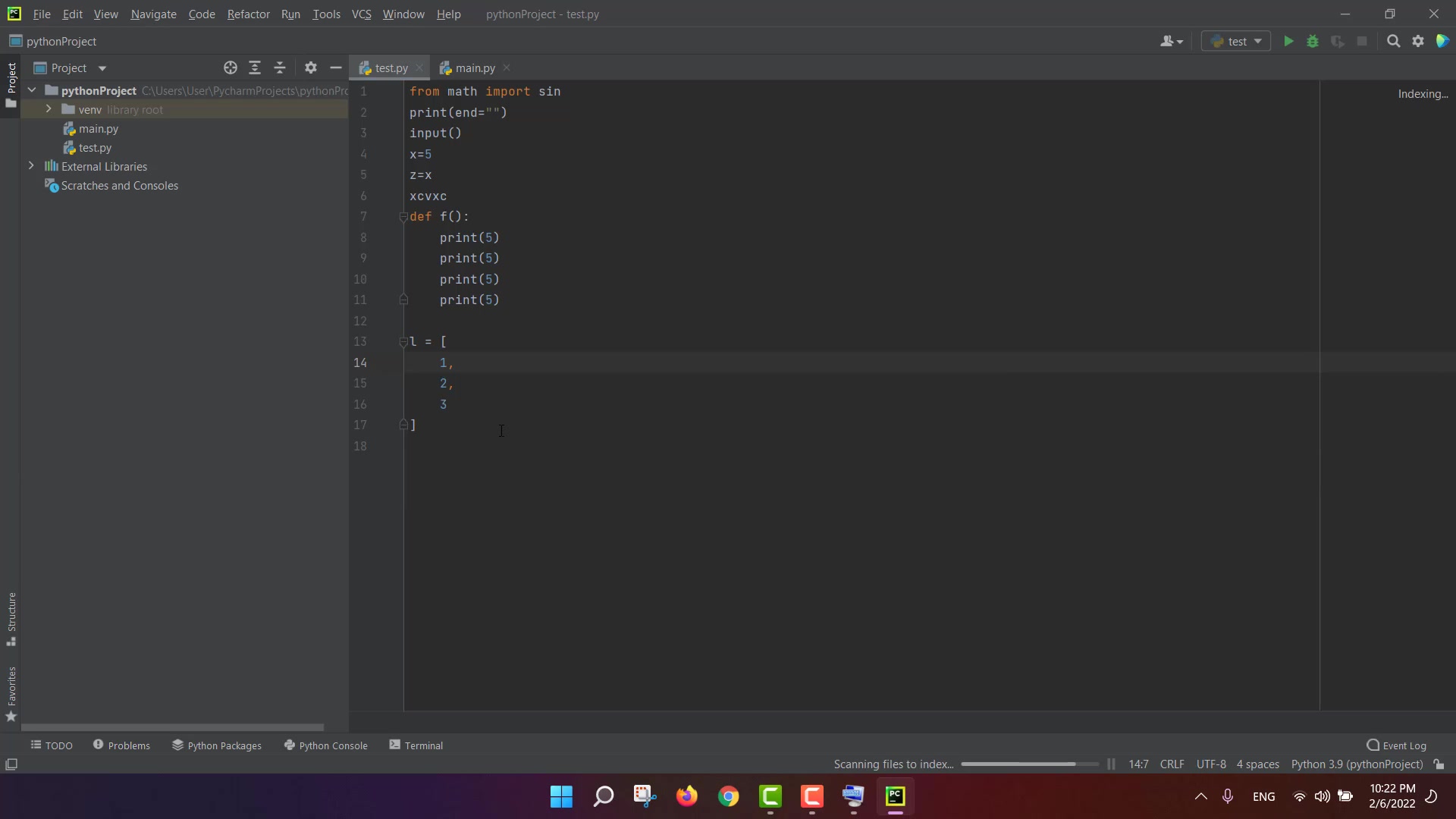The height and width of the screenshot is (819, 1456).
Task: Open the test run configuration dropdown
Action: pyautogui.click(x=1236, y=42)
